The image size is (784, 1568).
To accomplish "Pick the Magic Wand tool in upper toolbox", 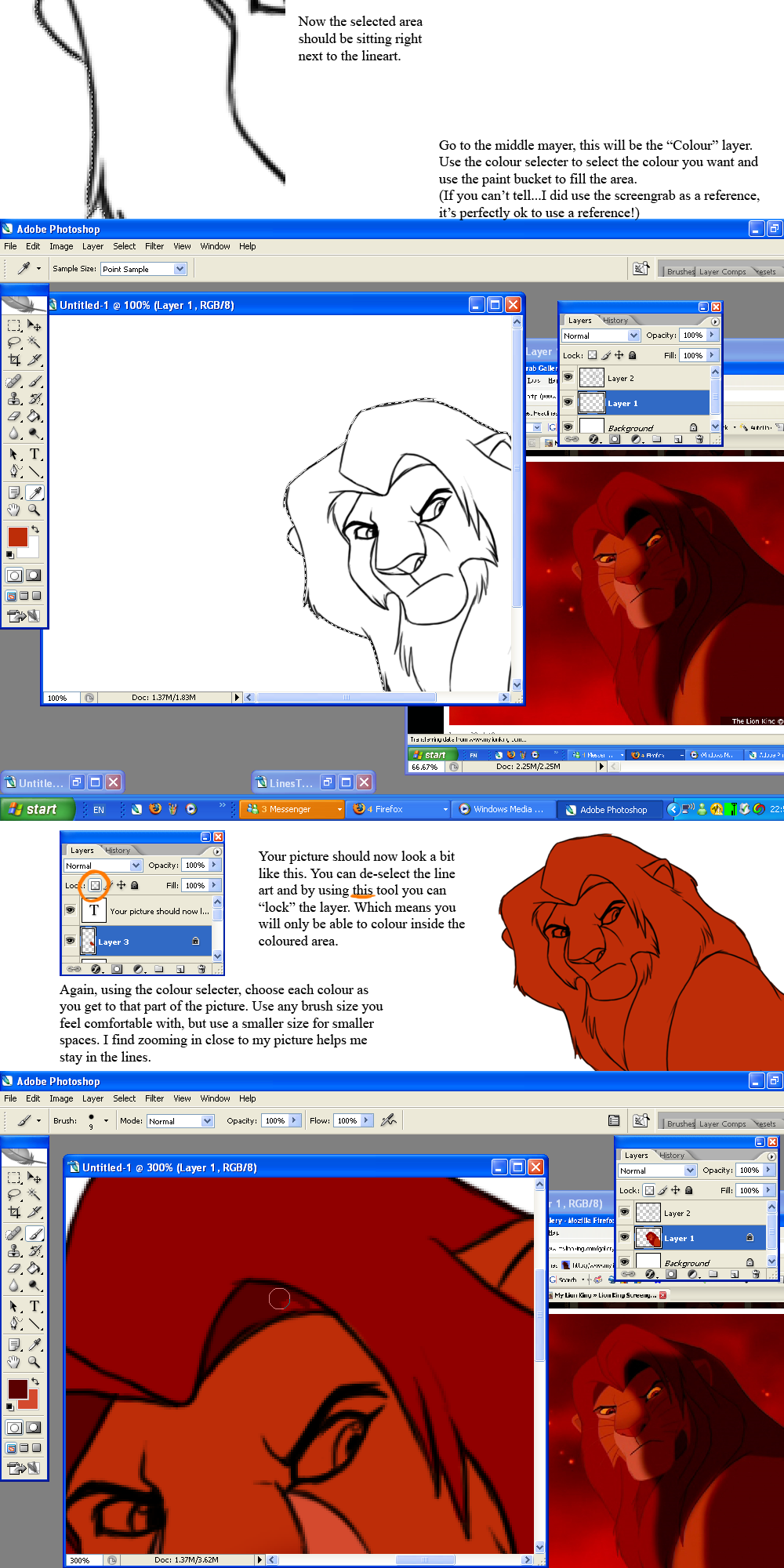I will tap(34, 343).
